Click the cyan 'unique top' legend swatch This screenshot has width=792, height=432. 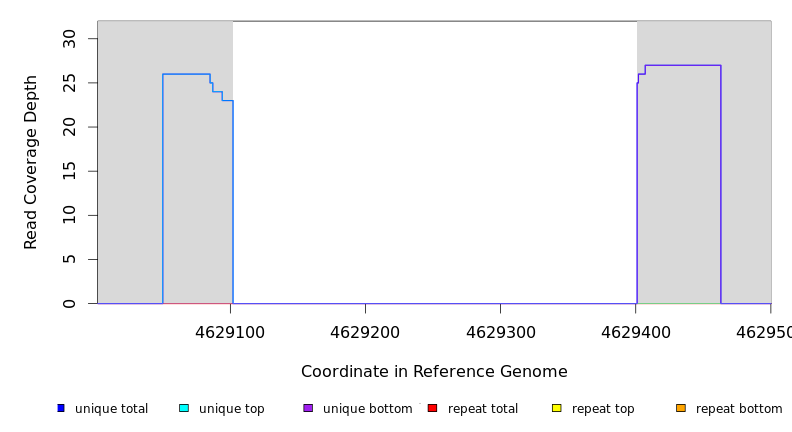(x=184, y=408)
